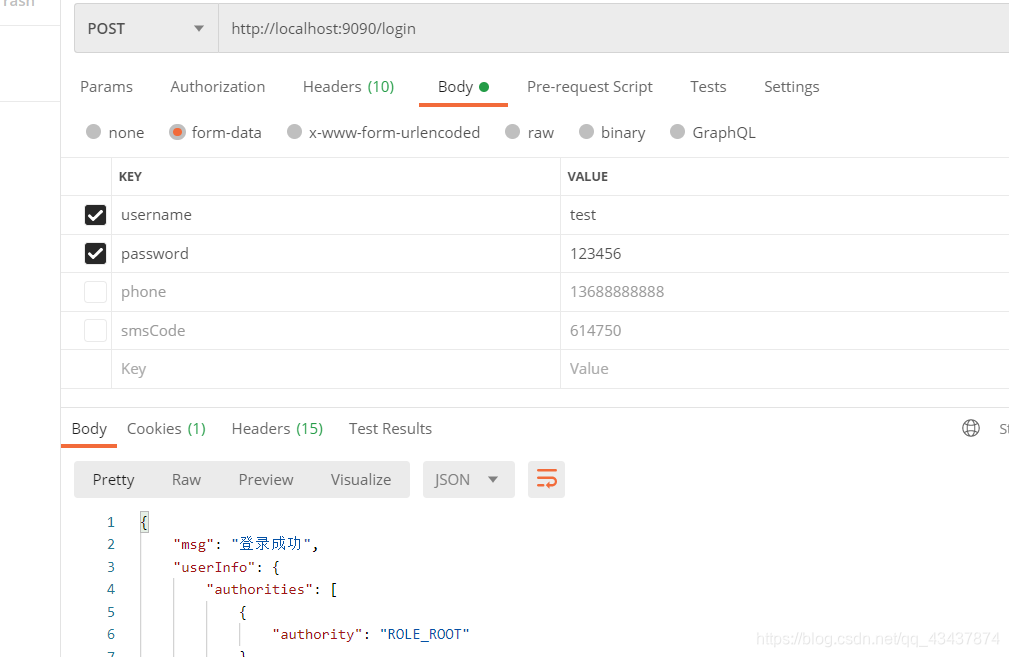Click the '123456' value cell
Screen dimensions: 1009x657
[x=784, y=254]
